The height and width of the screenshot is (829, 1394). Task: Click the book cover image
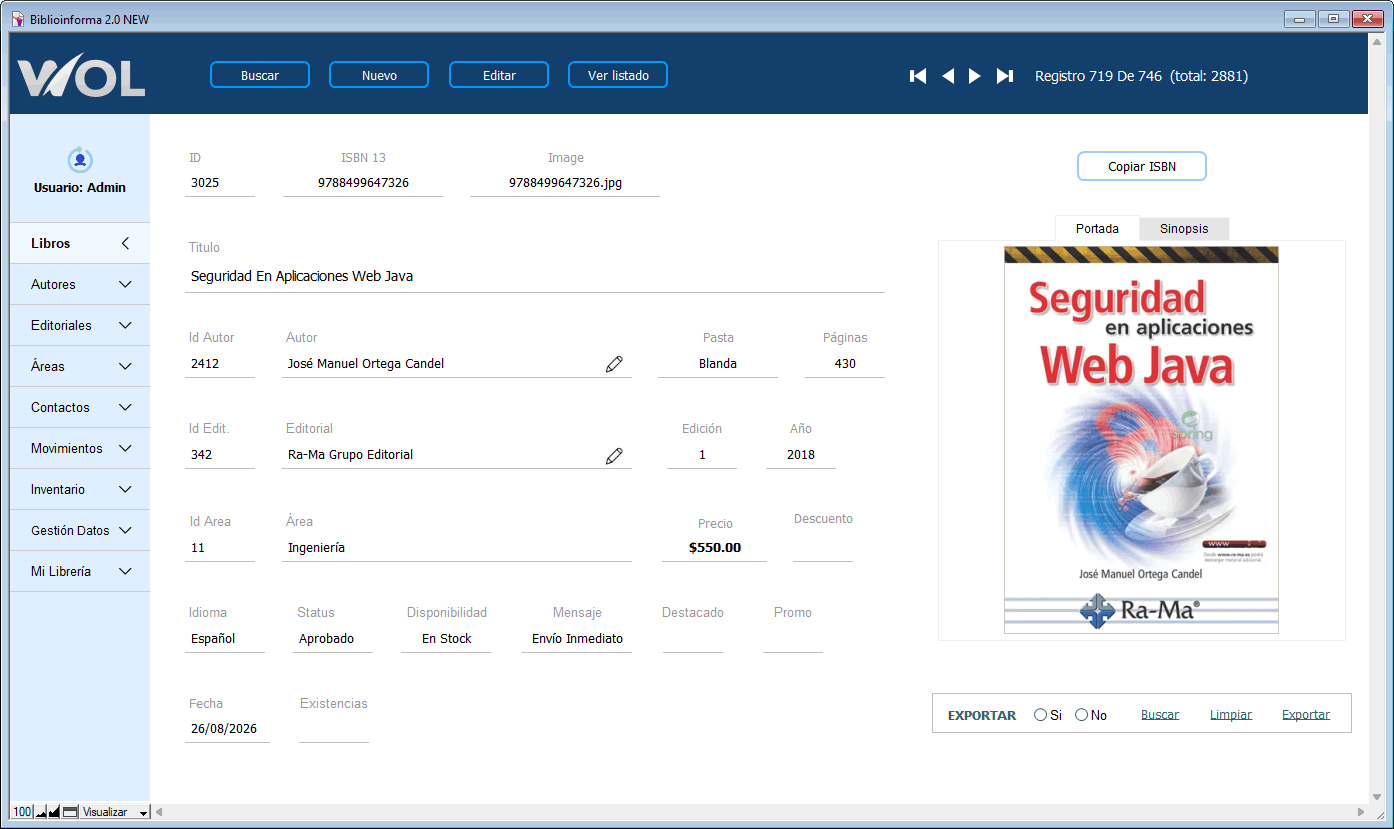click(1141, 440)
